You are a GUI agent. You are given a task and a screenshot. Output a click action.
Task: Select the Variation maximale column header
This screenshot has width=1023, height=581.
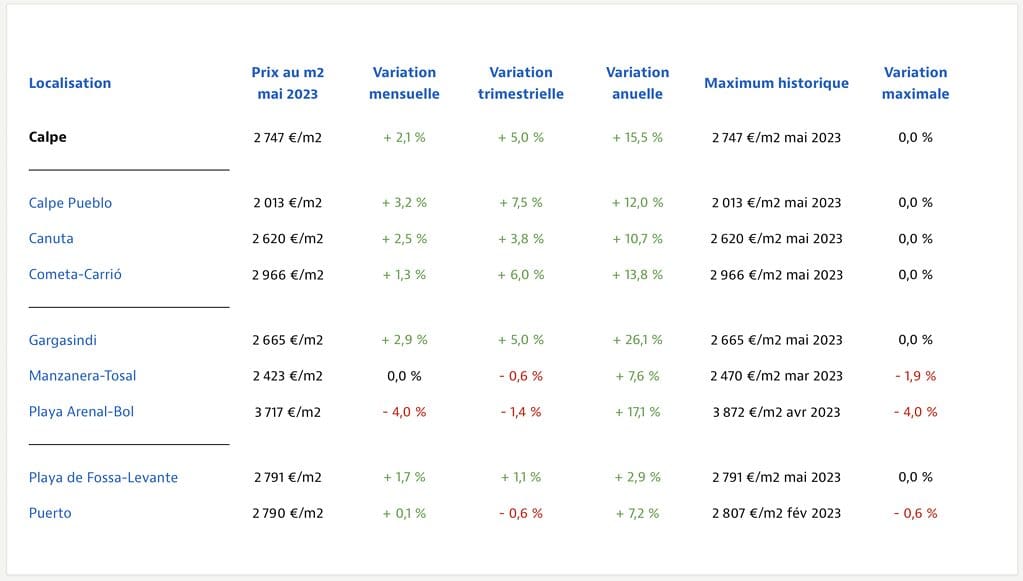[916, 83]
